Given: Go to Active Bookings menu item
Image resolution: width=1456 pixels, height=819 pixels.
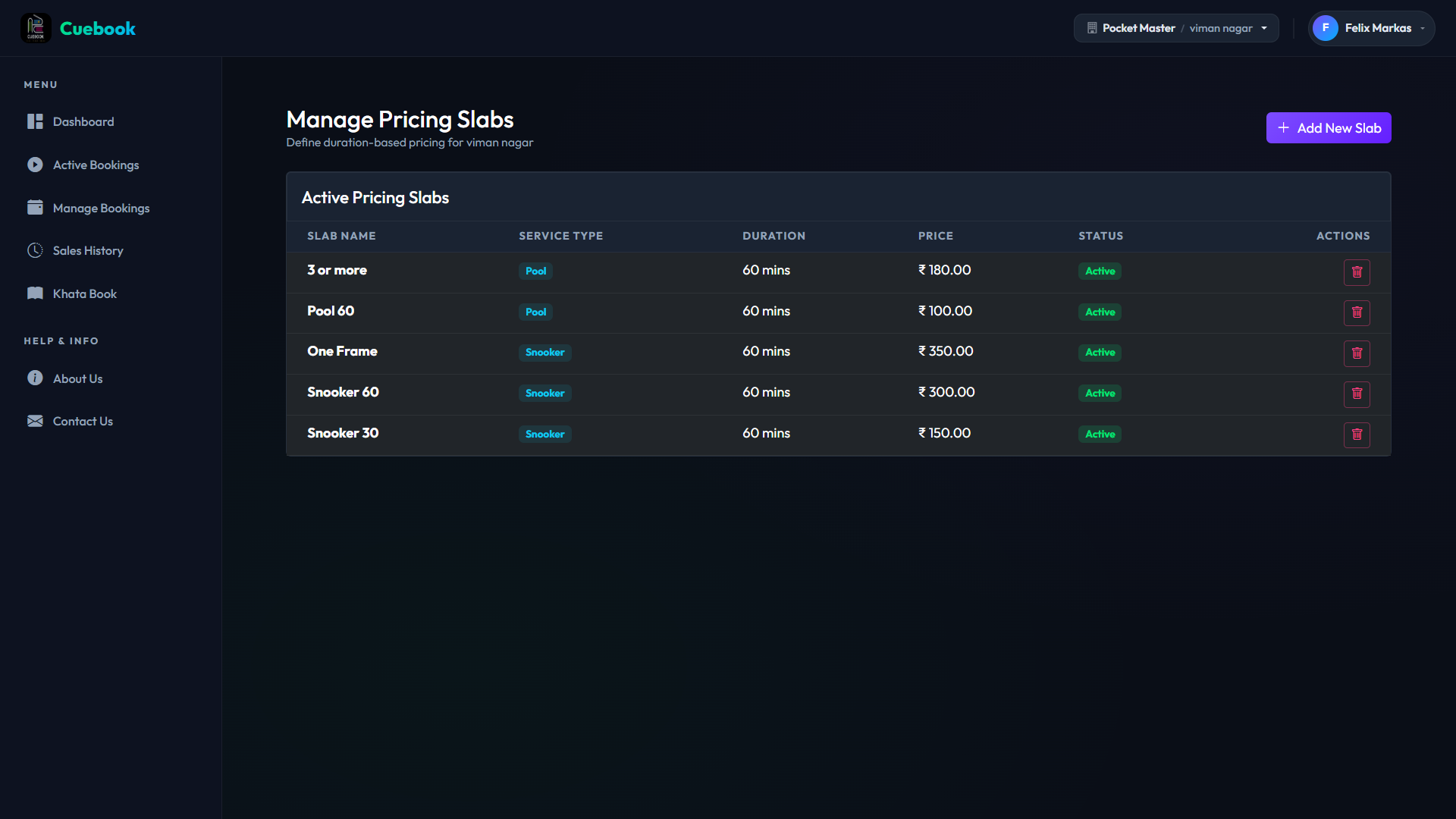Looking at the screenshot, I should (96, 165).
